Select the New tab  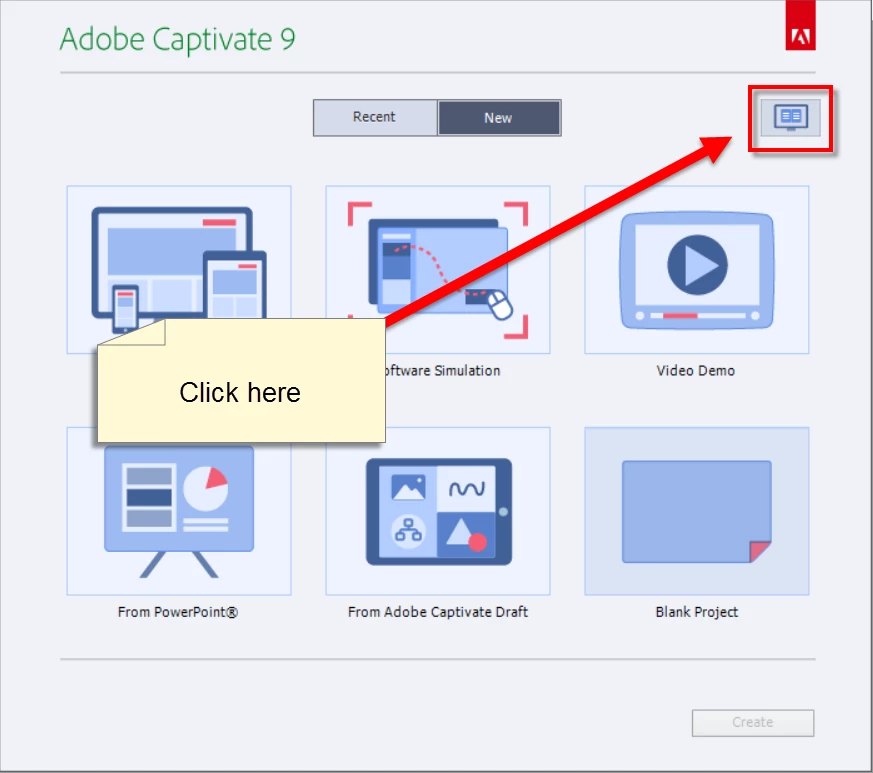coord(499,118)
